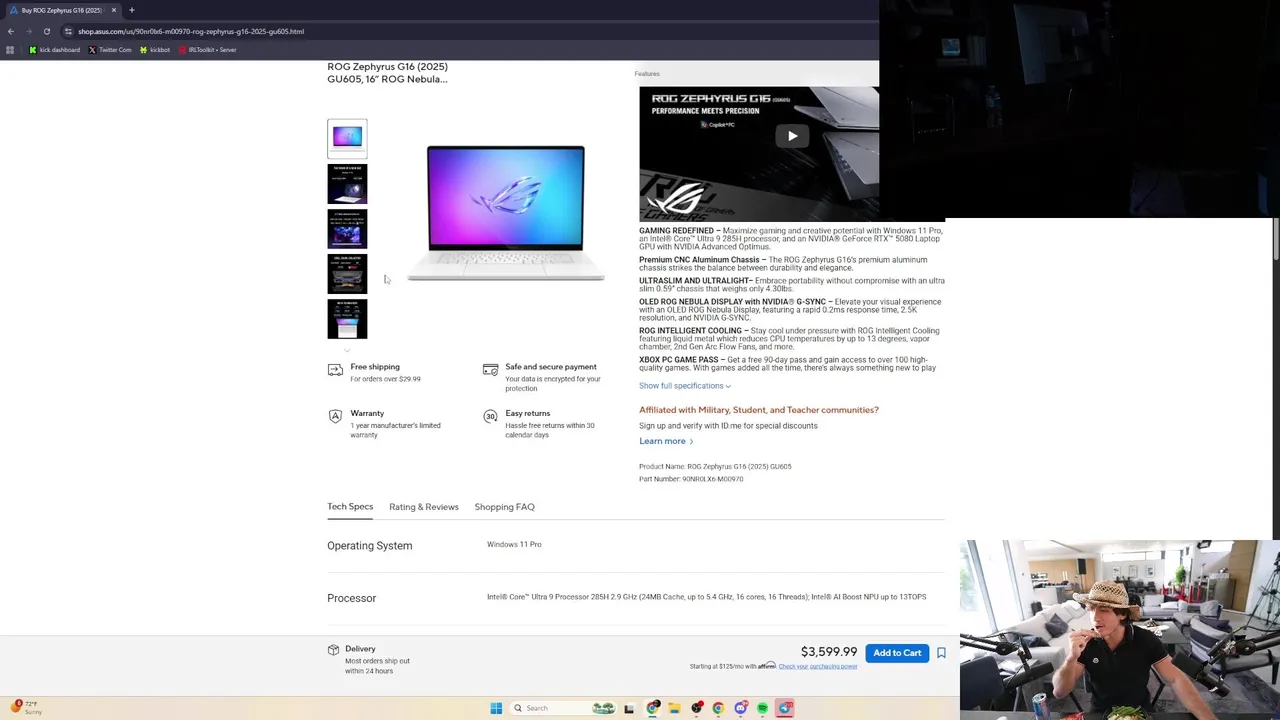1280x720 pixels.
Task: Expand Show full specifications
Action: pyautogui.click(x=685, y=386)
